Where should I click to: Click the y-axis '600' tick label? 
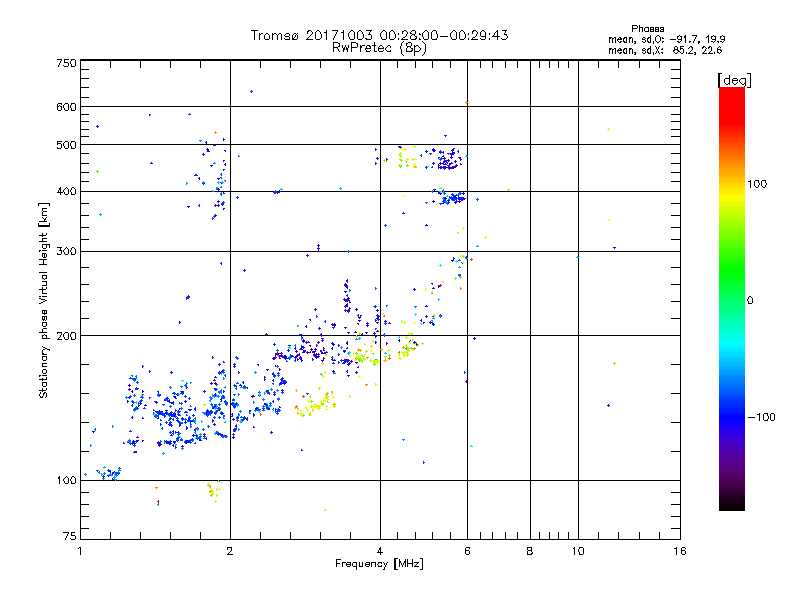[x=67, y=107]
